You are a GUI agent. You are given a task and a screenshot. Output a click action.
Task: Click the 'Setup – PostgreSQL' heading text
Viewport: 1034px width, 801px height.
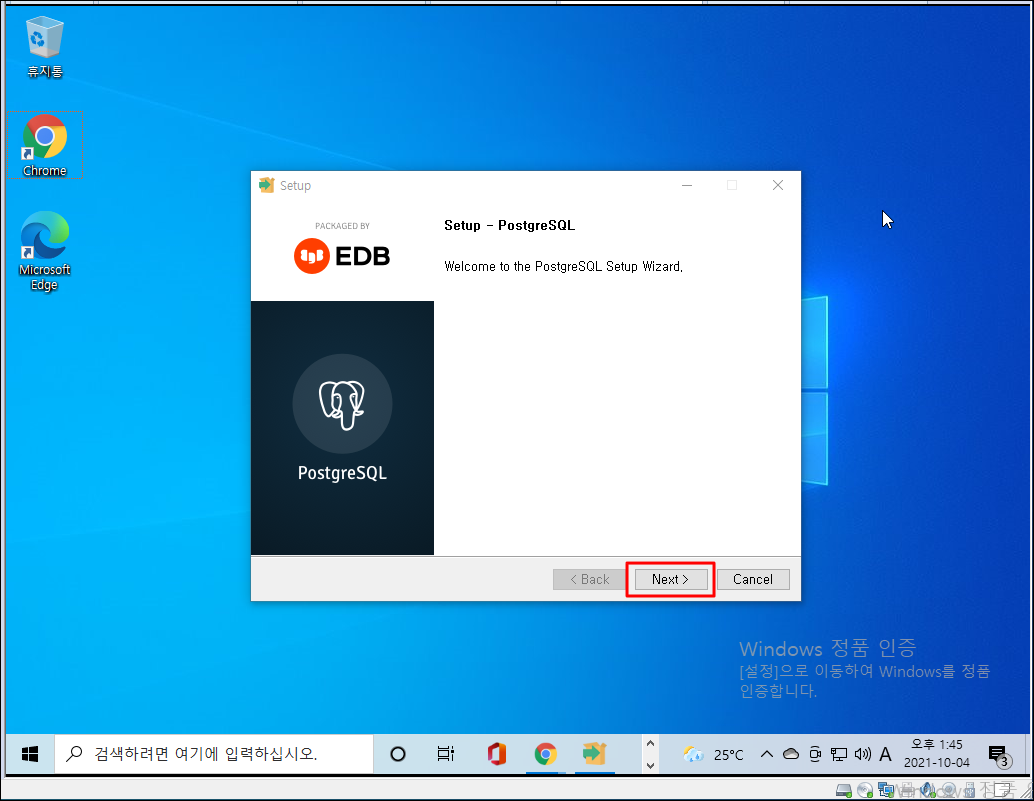509,225
